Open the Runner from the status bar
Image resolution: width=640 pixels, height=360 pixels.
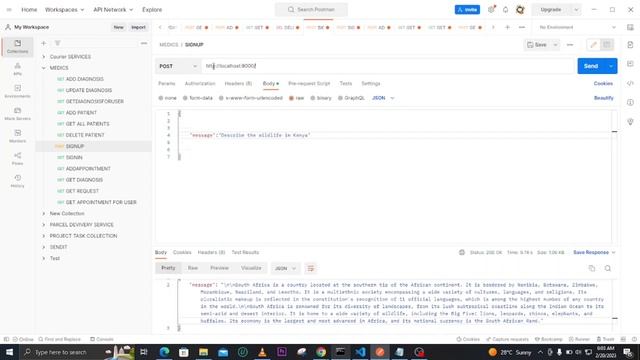(x=579, y=339)
